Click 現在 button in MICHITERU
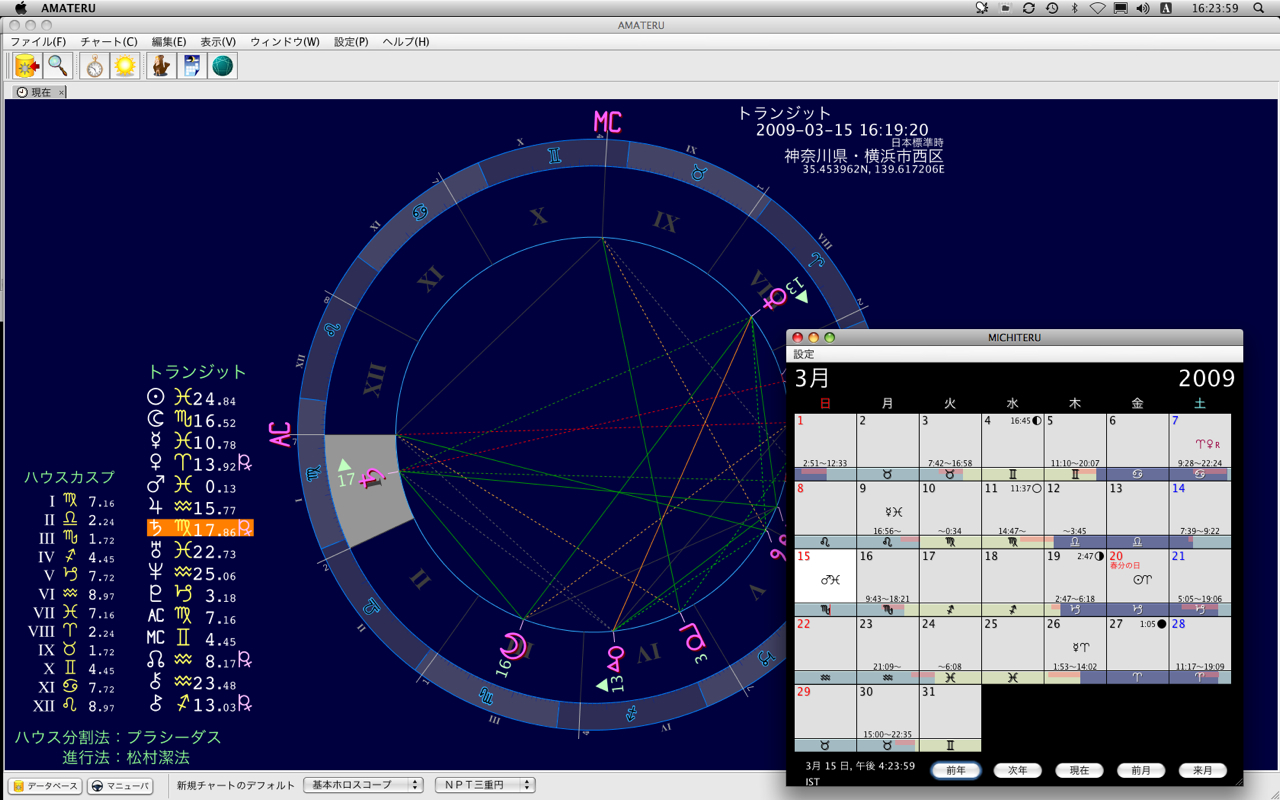The height and width of the screenshot is (800, 1280). click(x=1079, y=770)
